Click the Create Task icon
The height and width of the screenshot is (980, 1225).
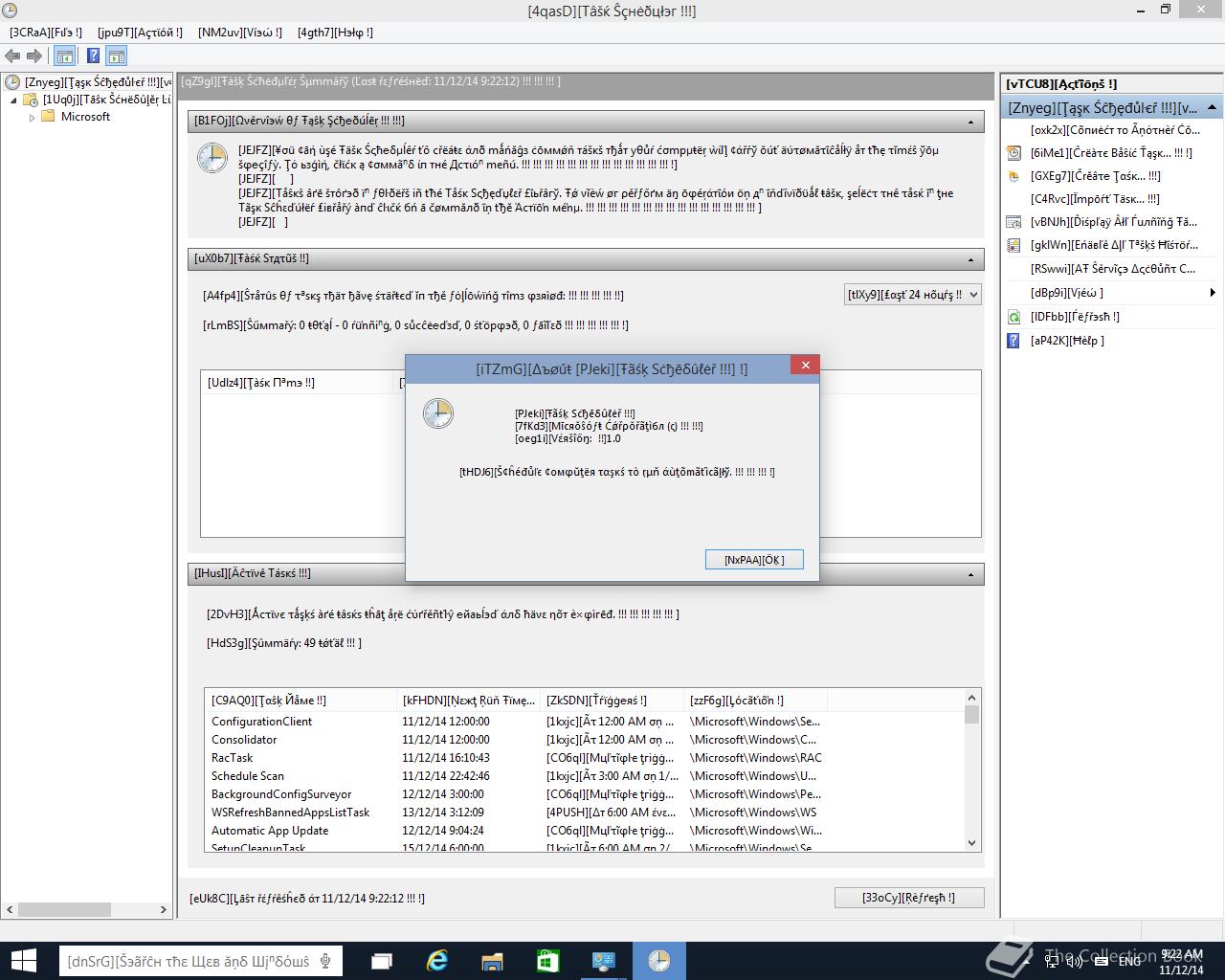tap(1013, 176)
